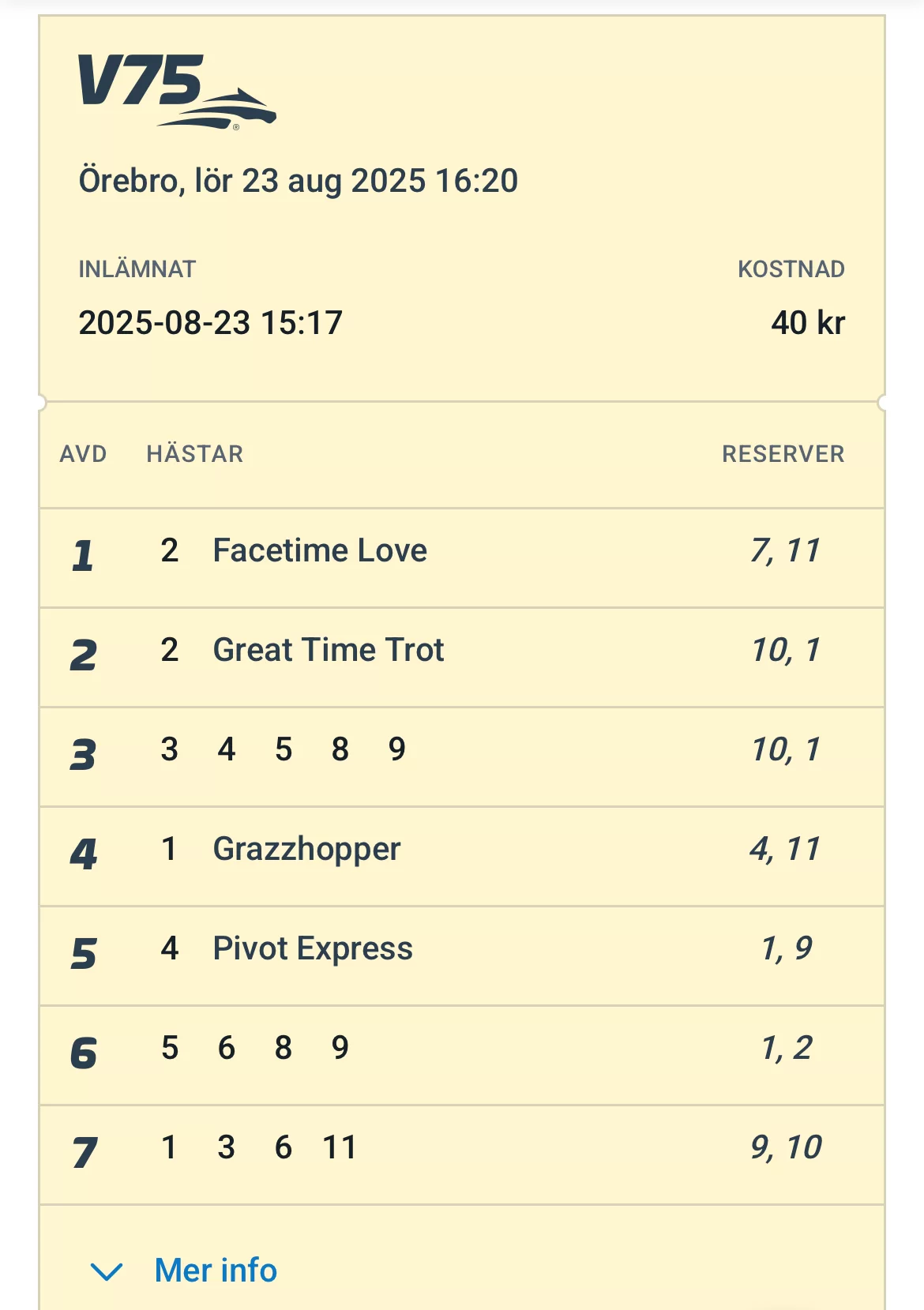Select the horse Great Time Trot
The width and height of the screenshot is (924, 1310).
pyautogui.click(x=329, y=650)
